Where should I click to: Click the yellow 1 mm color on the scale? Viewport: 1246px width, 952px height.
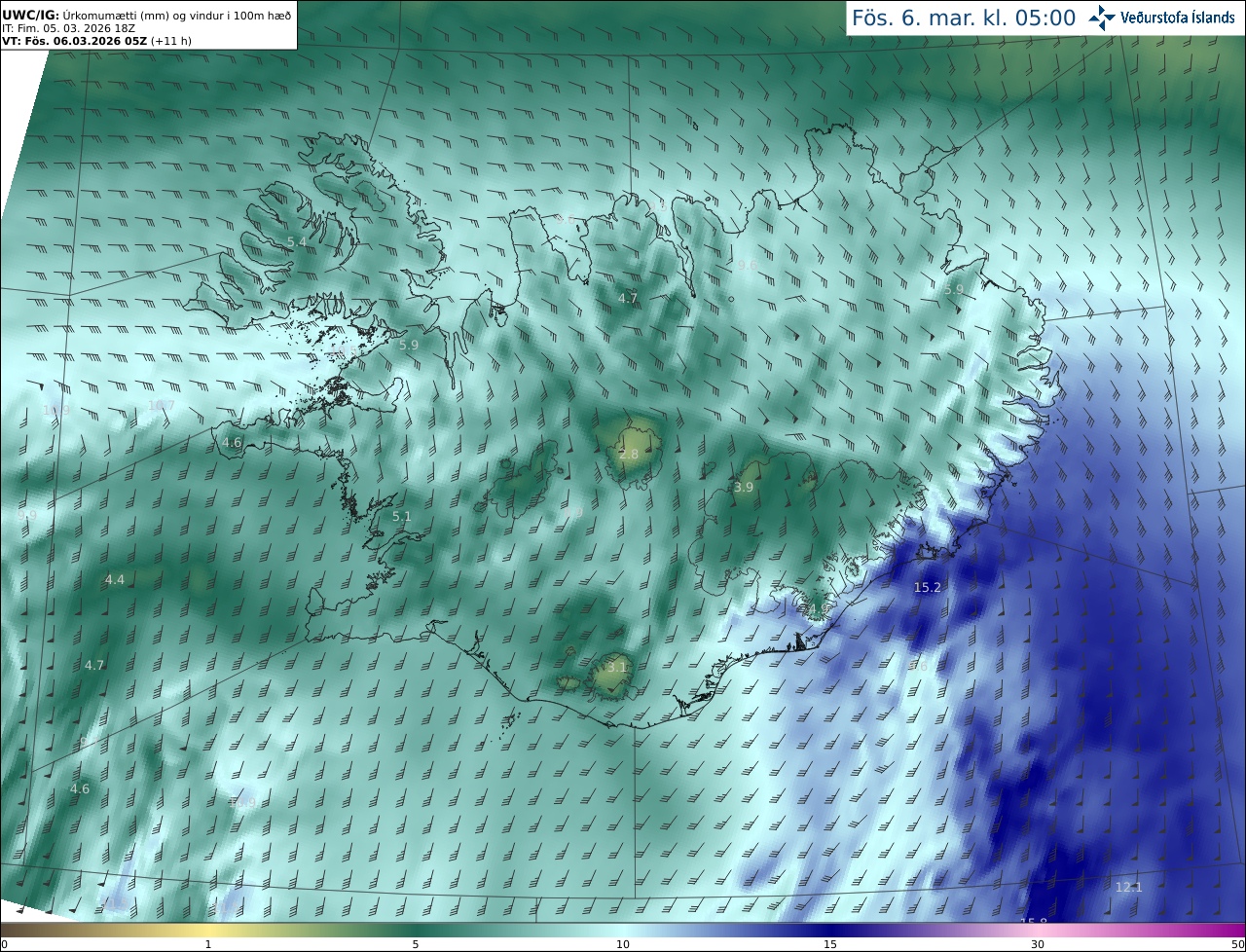point(207,932)
